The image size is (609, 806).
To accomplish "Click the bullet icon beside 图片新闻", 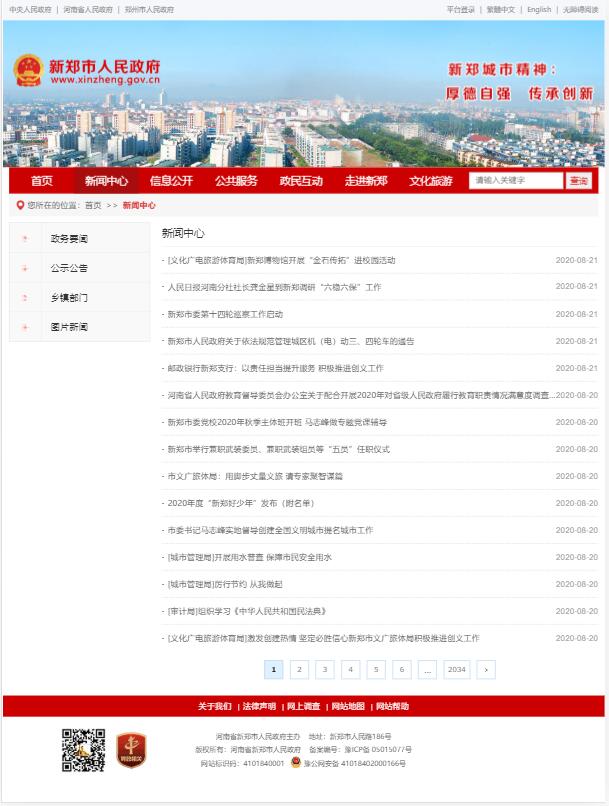I will pyautogui.click(x=25, y=327).
